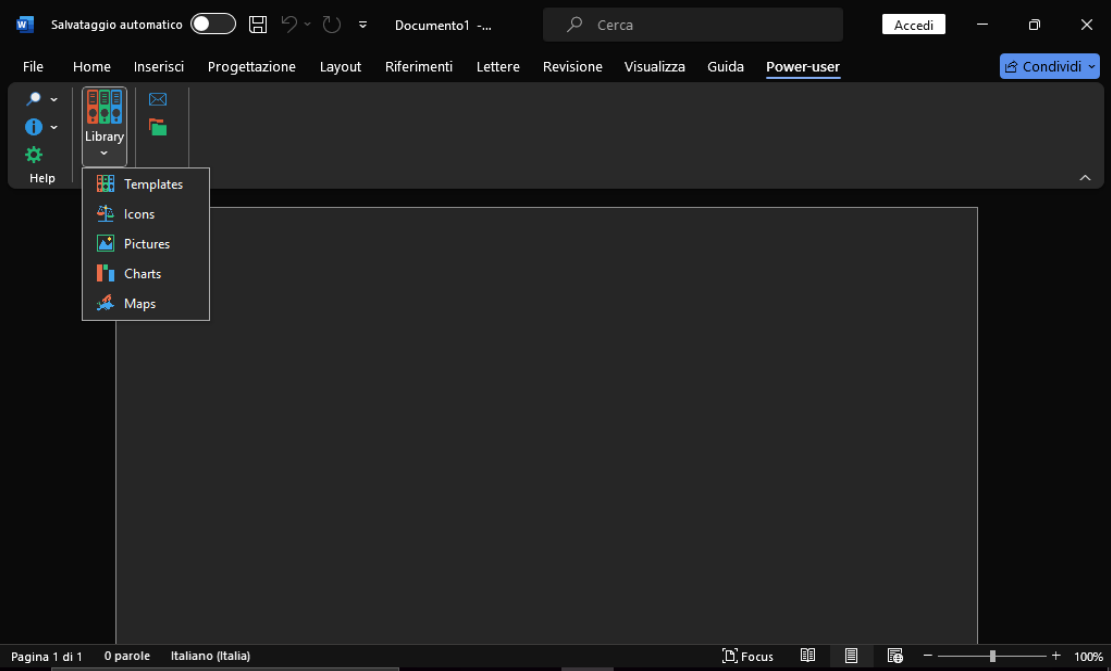Expand the info icon dropdown arrow
Viewport: 1111px width, 671px height.
pos(54,128)
